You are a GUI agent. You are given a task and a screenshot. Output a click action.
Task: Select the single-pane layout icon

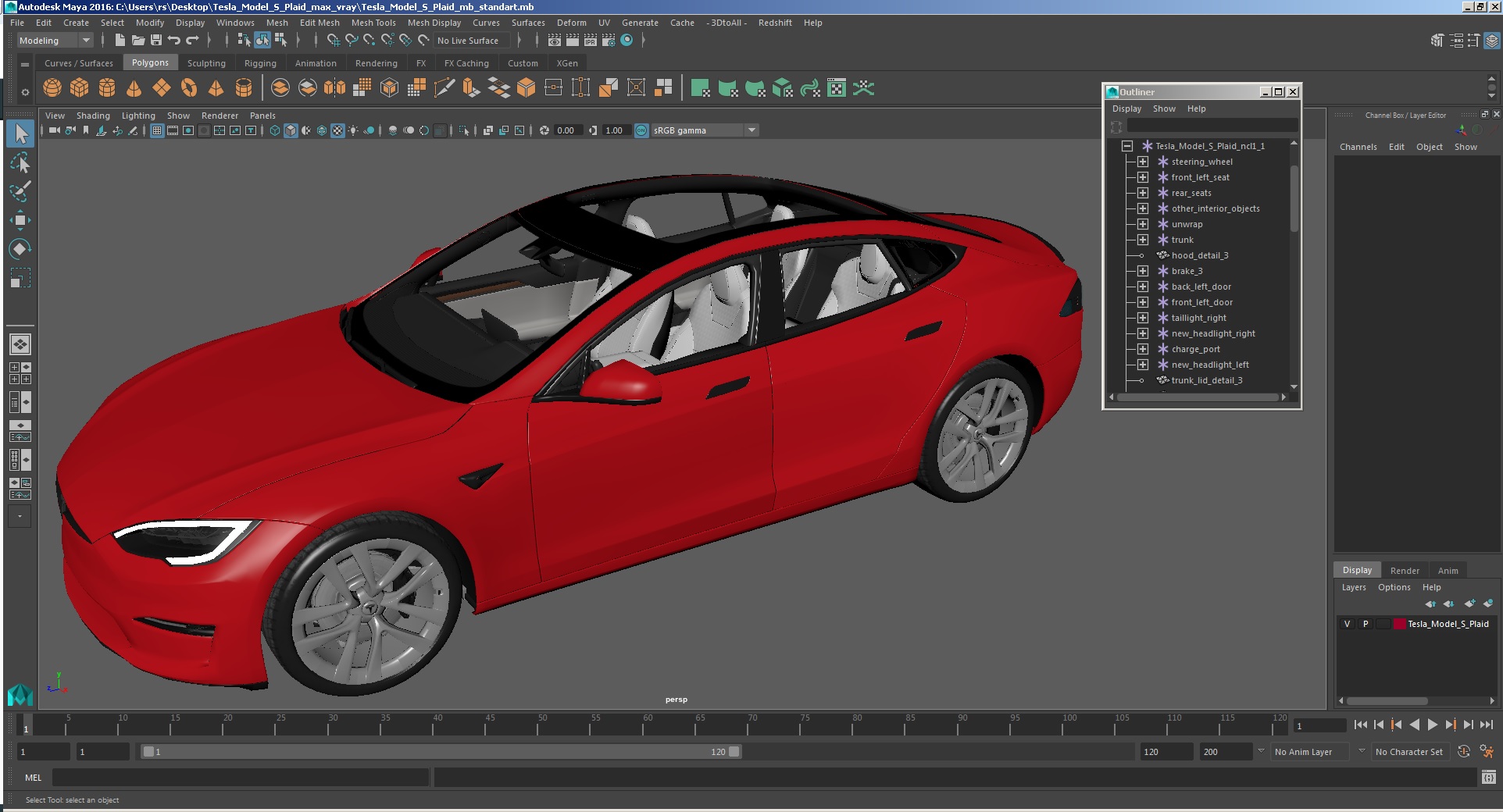[20, 344]
